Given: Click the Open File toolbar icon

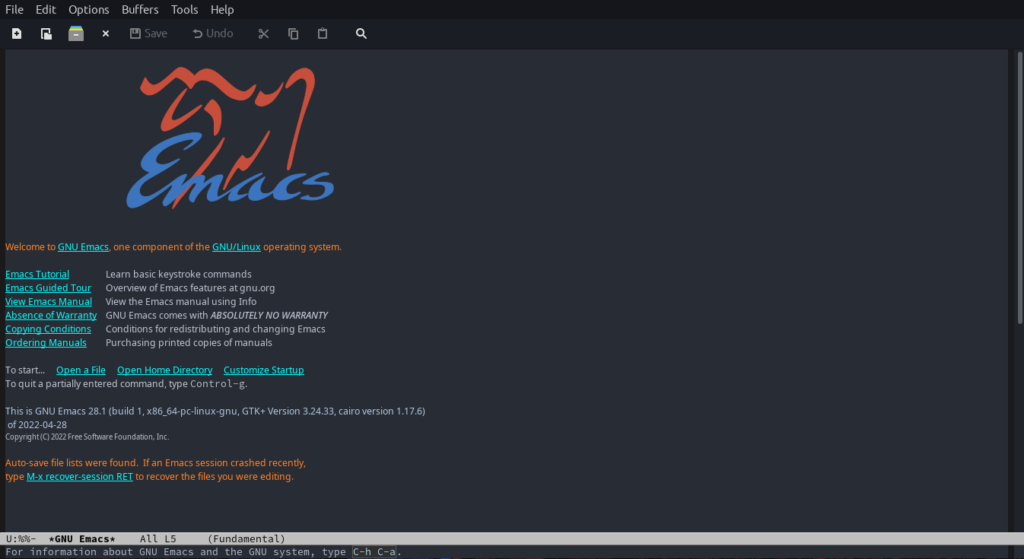Looking at the screenshot, I should (x=46, y=33).
